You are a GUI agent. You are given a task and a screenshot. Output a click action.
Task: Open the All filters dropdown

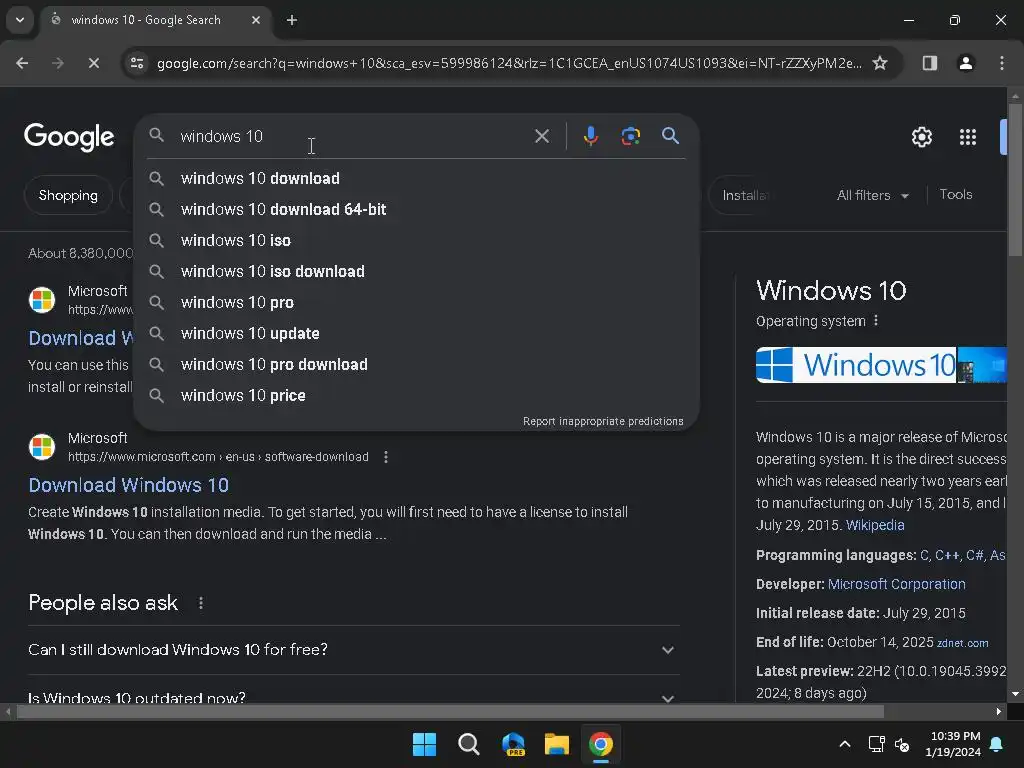(872, 195)
